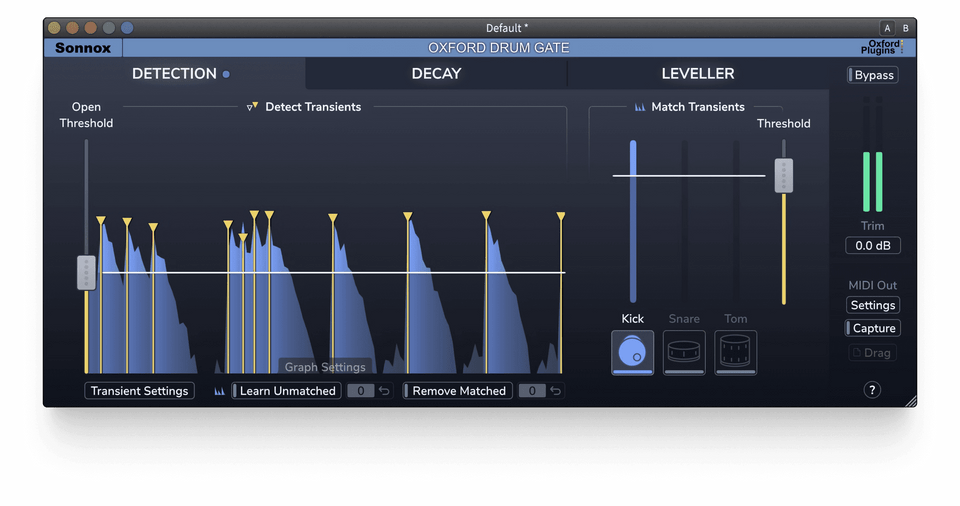Click the undo arrow beside Learn Unmatched
Image resolution: width=960 pixels, height=506 pixels.
point(385,391)
